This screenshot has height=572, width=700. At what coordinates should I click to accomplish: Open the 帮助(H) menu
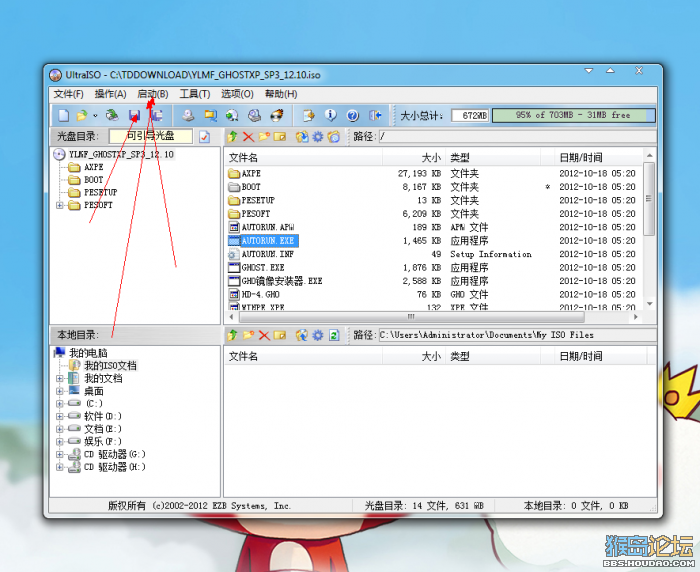click(281, 94)
